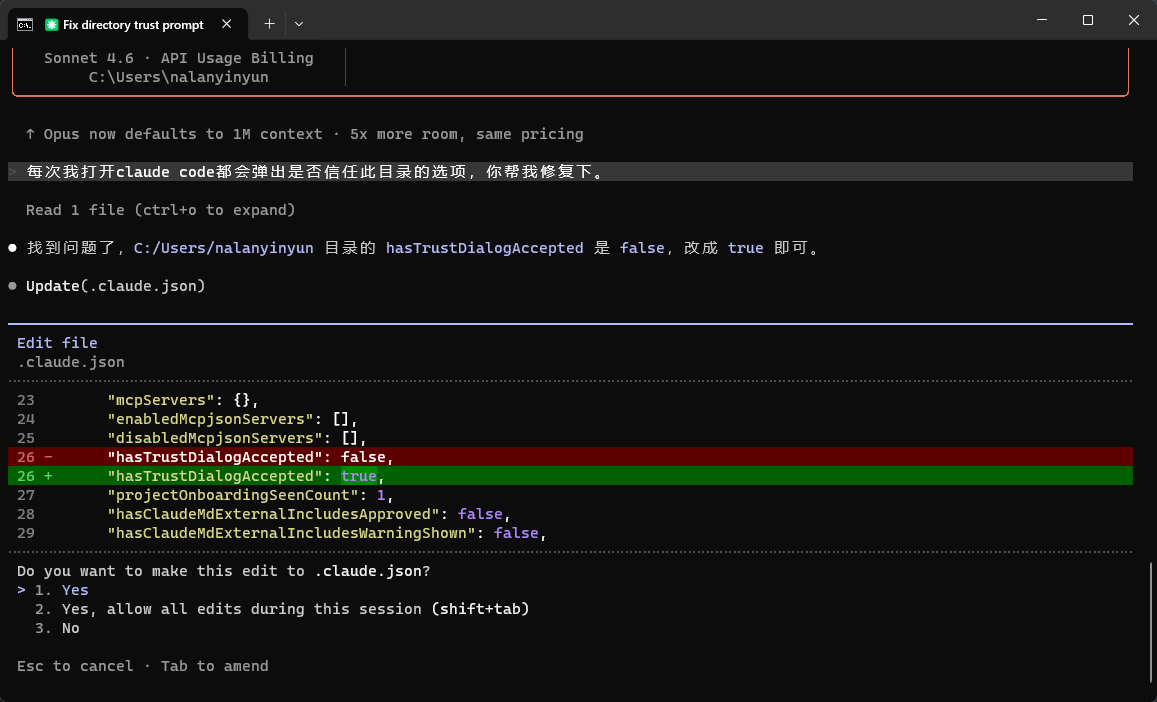Open the new tab profile dropdown chevron

tap(299, 23)
